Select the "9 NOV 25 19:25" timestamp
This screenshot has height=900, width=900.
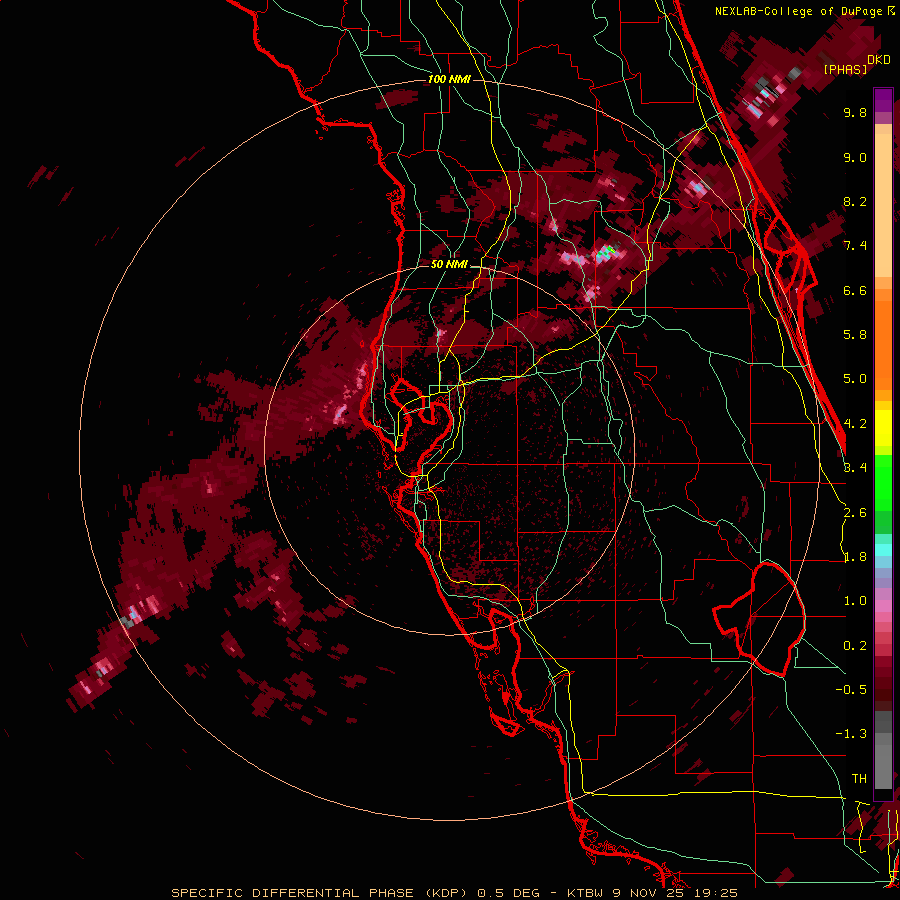675,893
